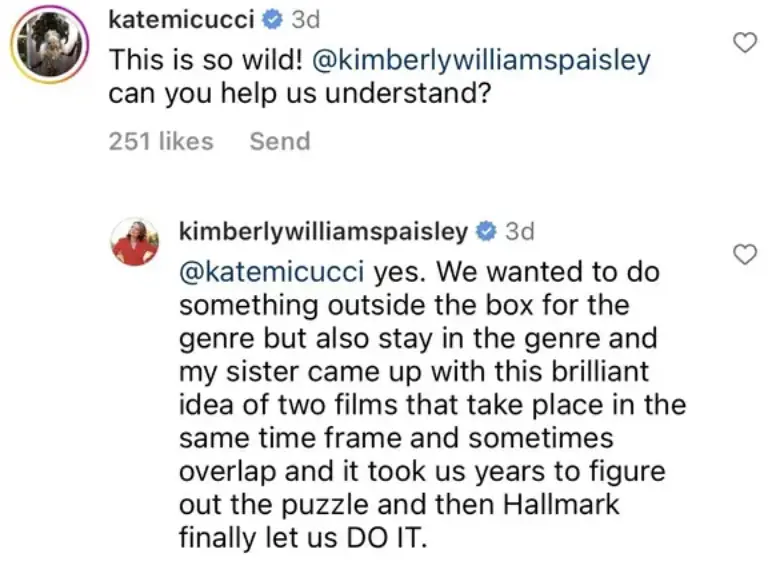Click the "finally let us DO IT." line
This screenshot has width=782, height=570.
coord(302,538)
